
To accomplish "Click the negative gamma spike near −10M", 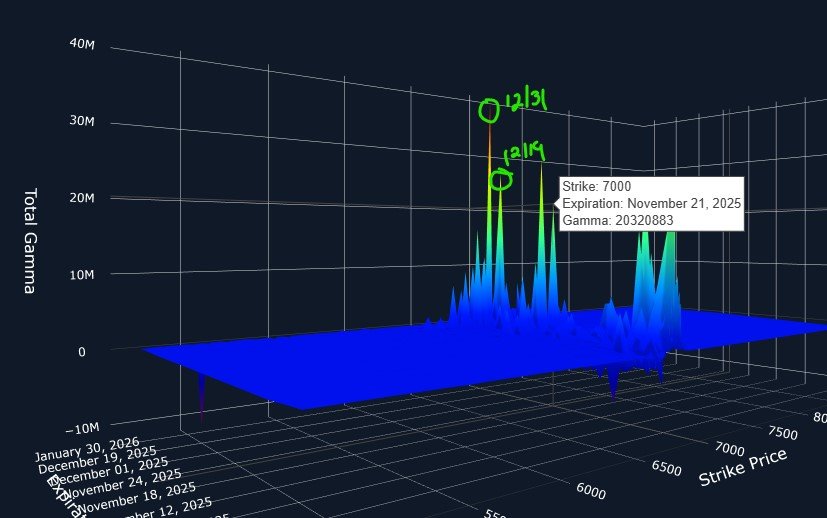I will pyautogui.click(x=201, y=398).
